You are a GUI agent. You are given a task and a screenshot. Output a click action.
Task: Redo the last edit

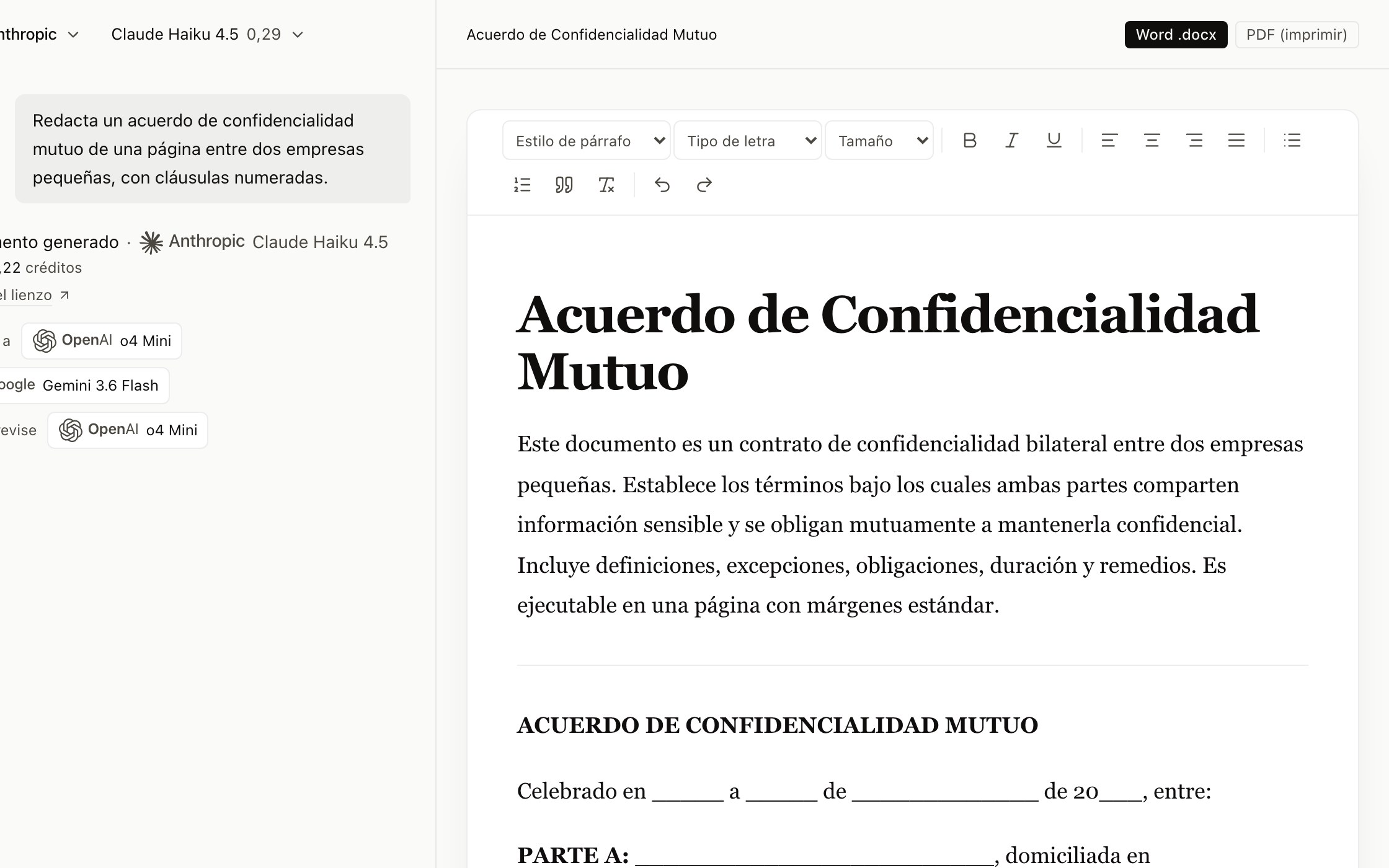[704, 185]
